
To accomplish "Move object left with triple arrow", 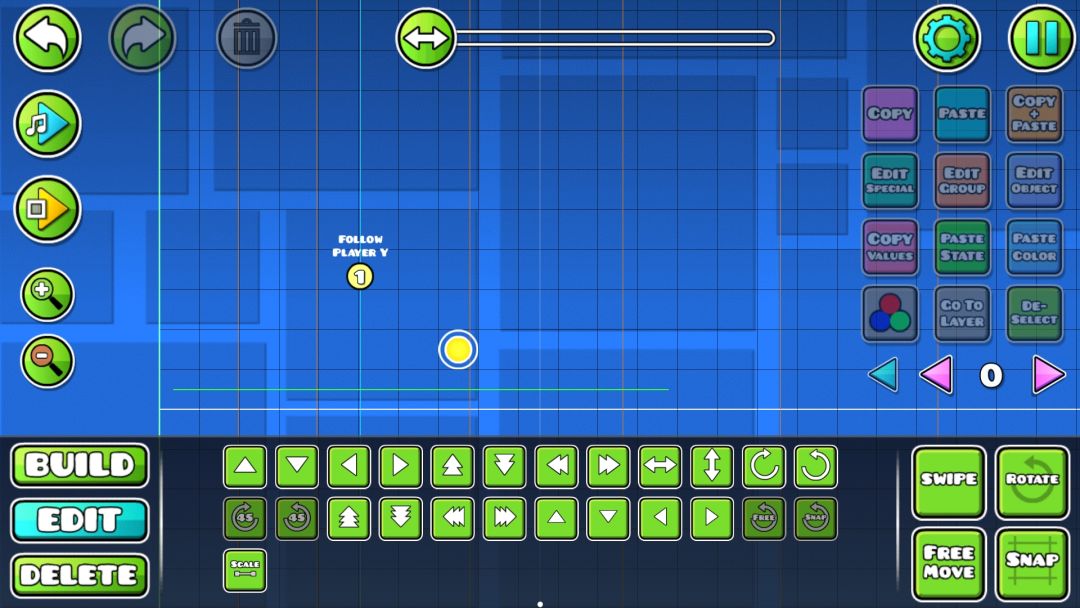I will [453, 518].
